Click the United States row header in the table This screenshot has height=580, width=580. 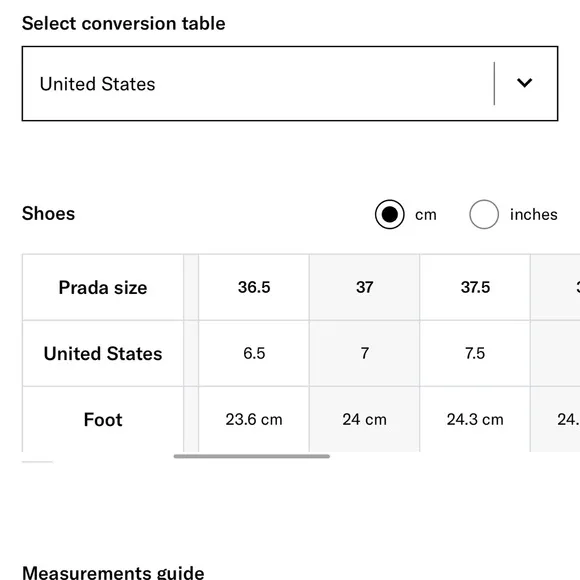pos(103,354)
